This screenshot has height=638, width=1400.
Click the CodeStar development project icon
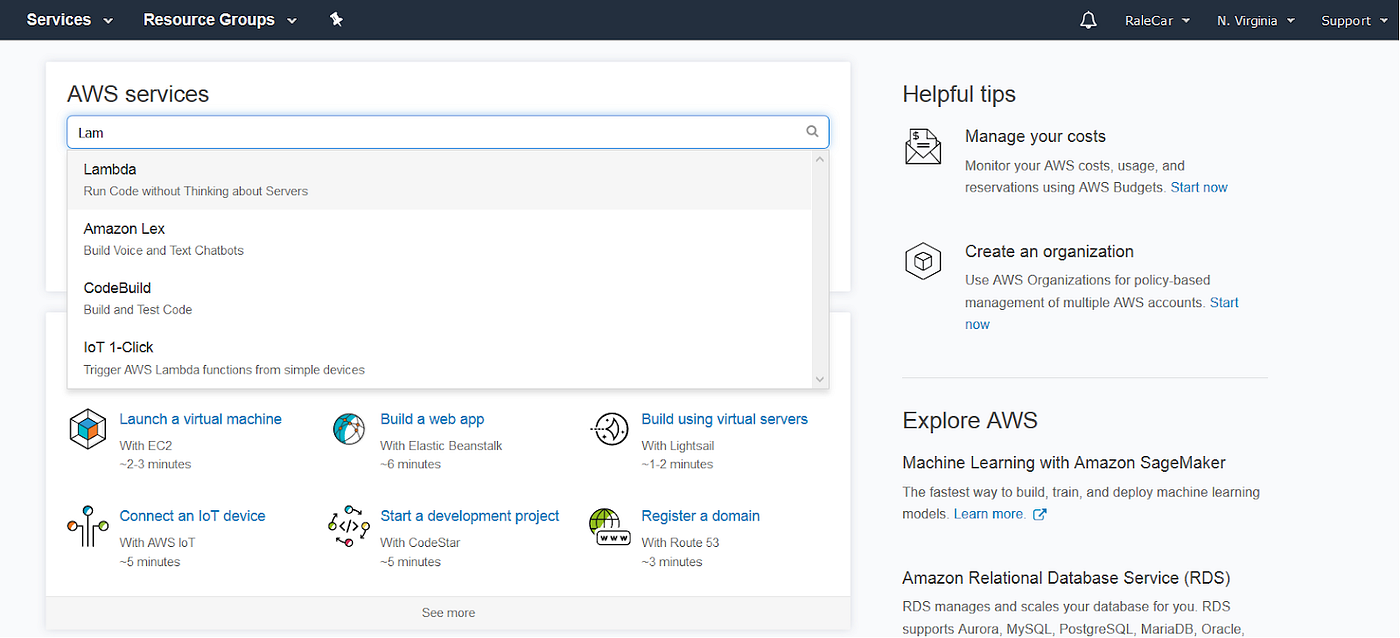(349, 526)
